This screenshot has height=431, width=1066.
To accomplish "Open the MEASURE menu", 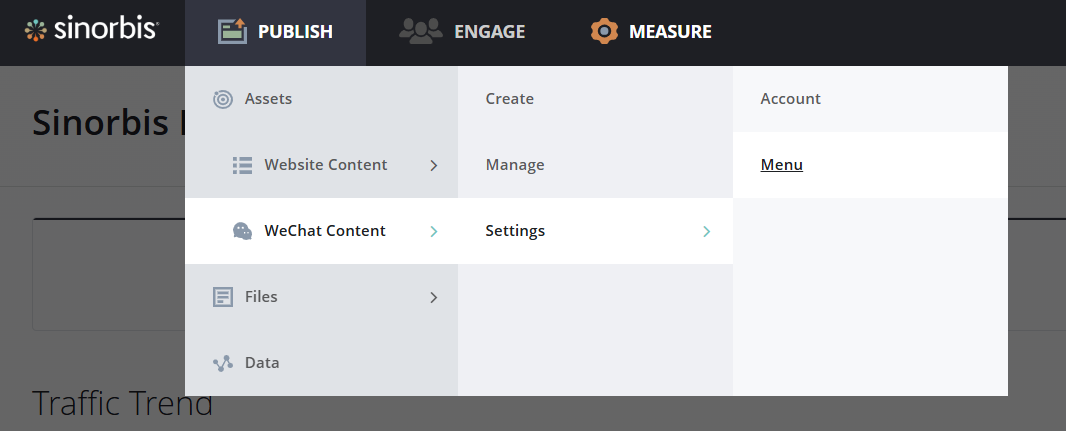I will coord(670,32).
